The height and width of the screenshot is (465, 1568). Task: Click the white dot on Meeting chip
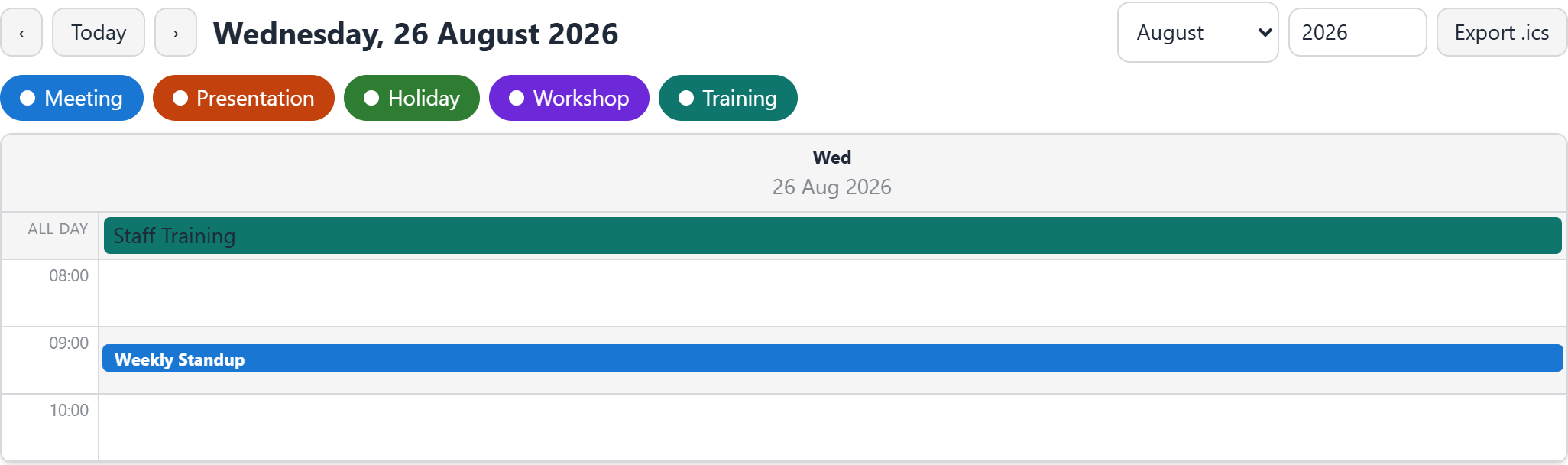coord(28,98)
